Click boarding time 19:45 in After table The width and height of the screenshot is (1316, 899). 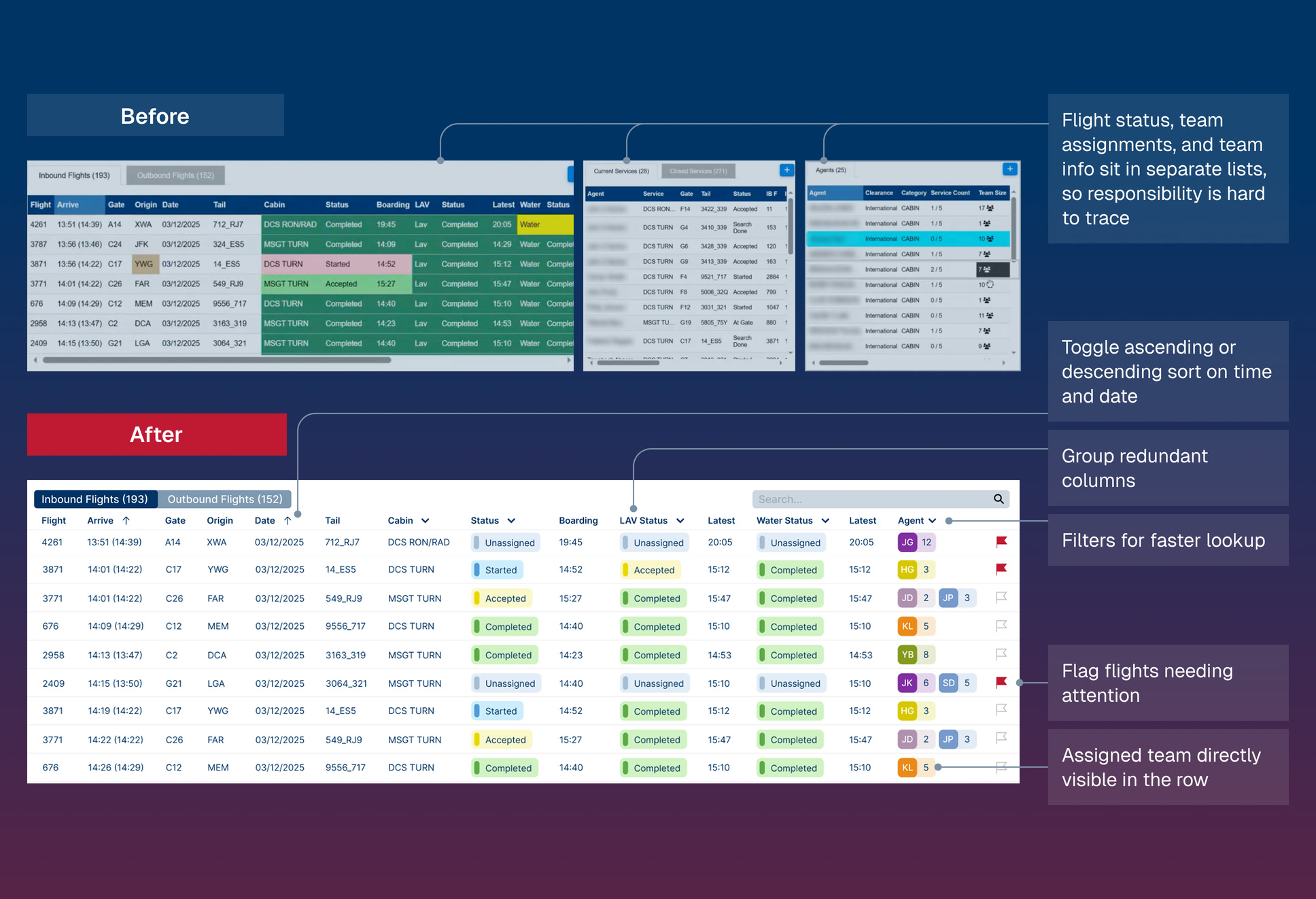(x=571, y=542)
